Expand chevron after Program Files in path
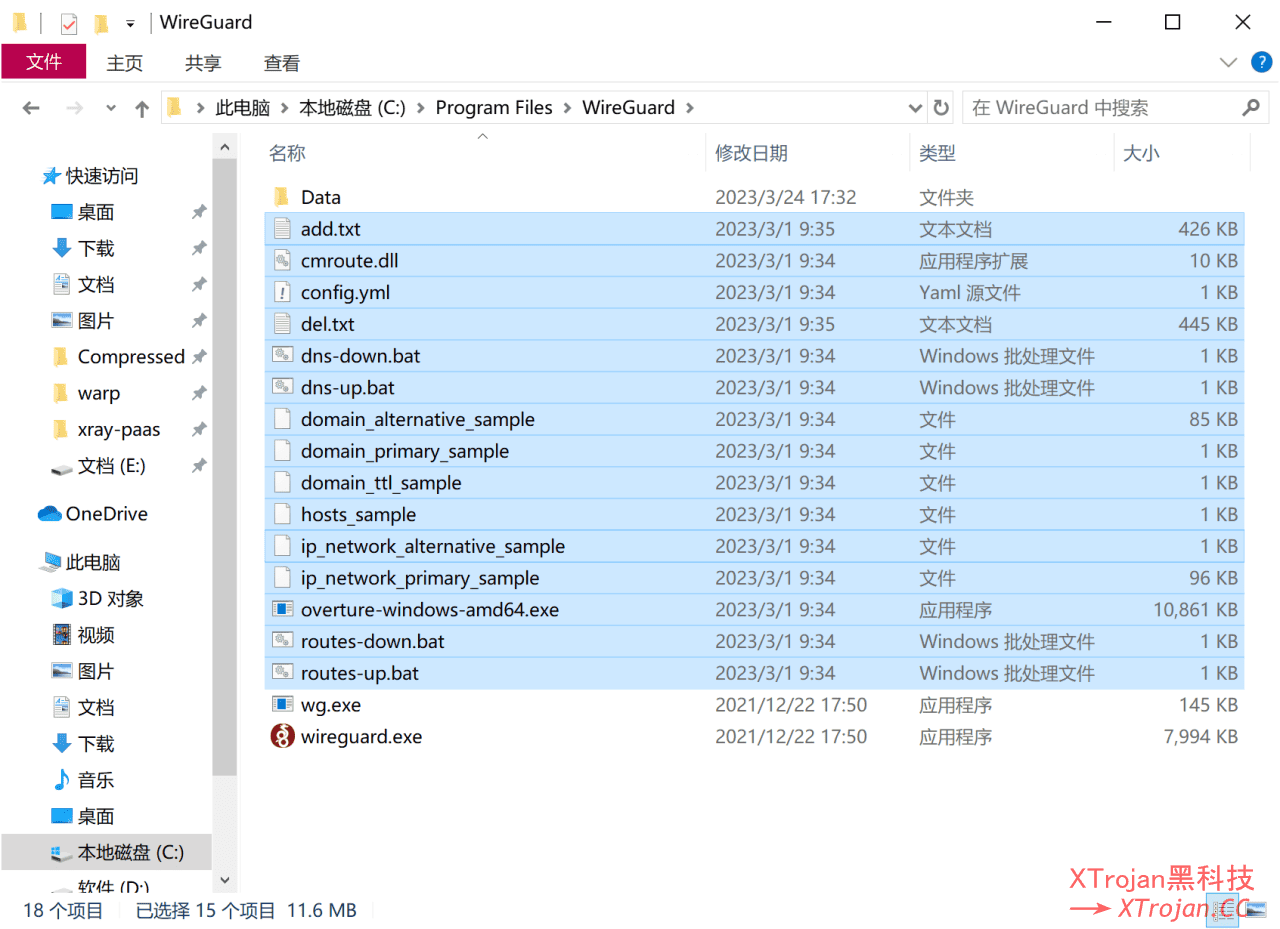The width and height of the screenshot is (1280, 929). [567, 108]
